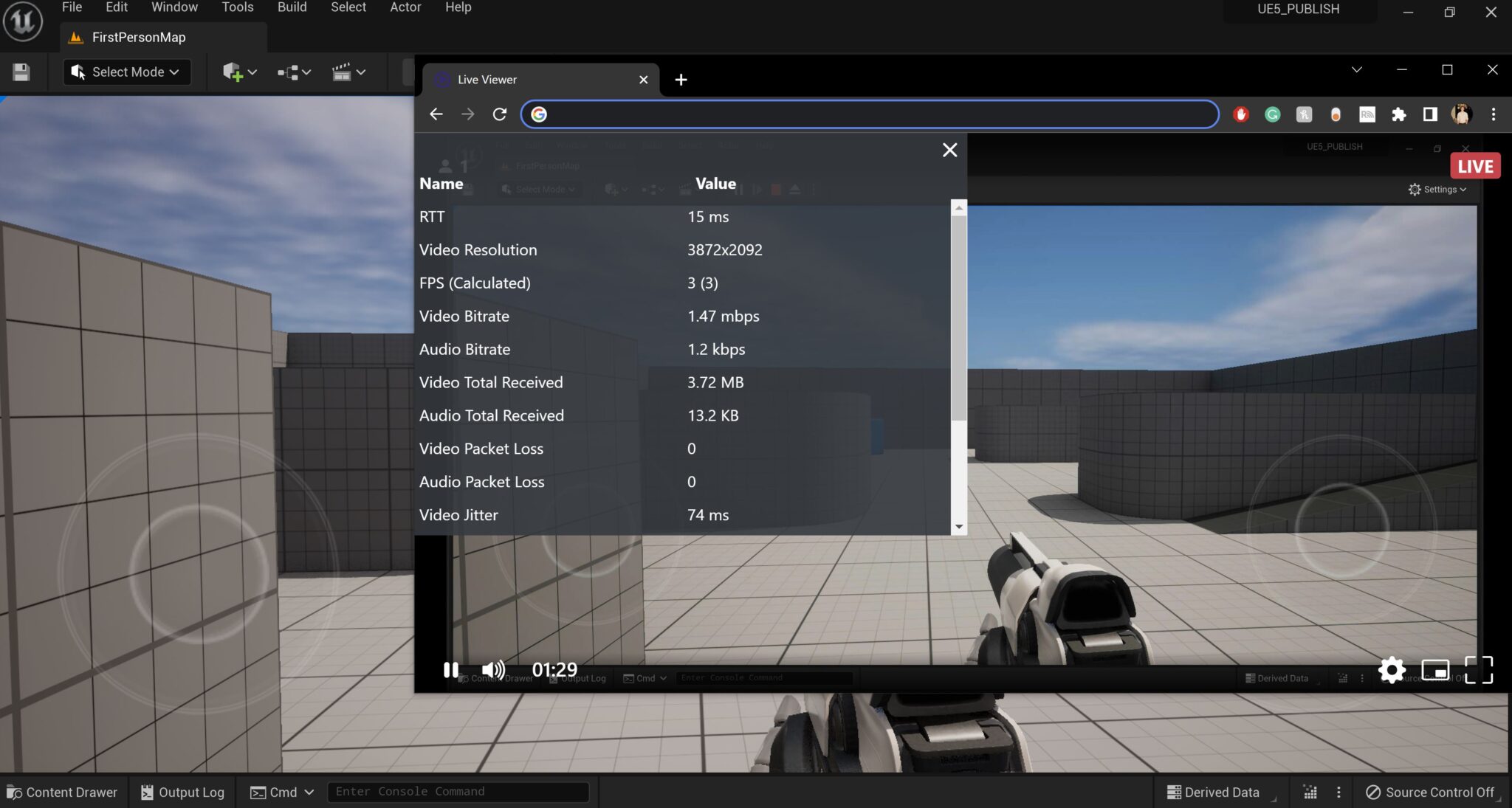Open the Blueprints toolbar icon menu
The image size is (1512, 808).
pyautogui.click(x=294, y=72)
